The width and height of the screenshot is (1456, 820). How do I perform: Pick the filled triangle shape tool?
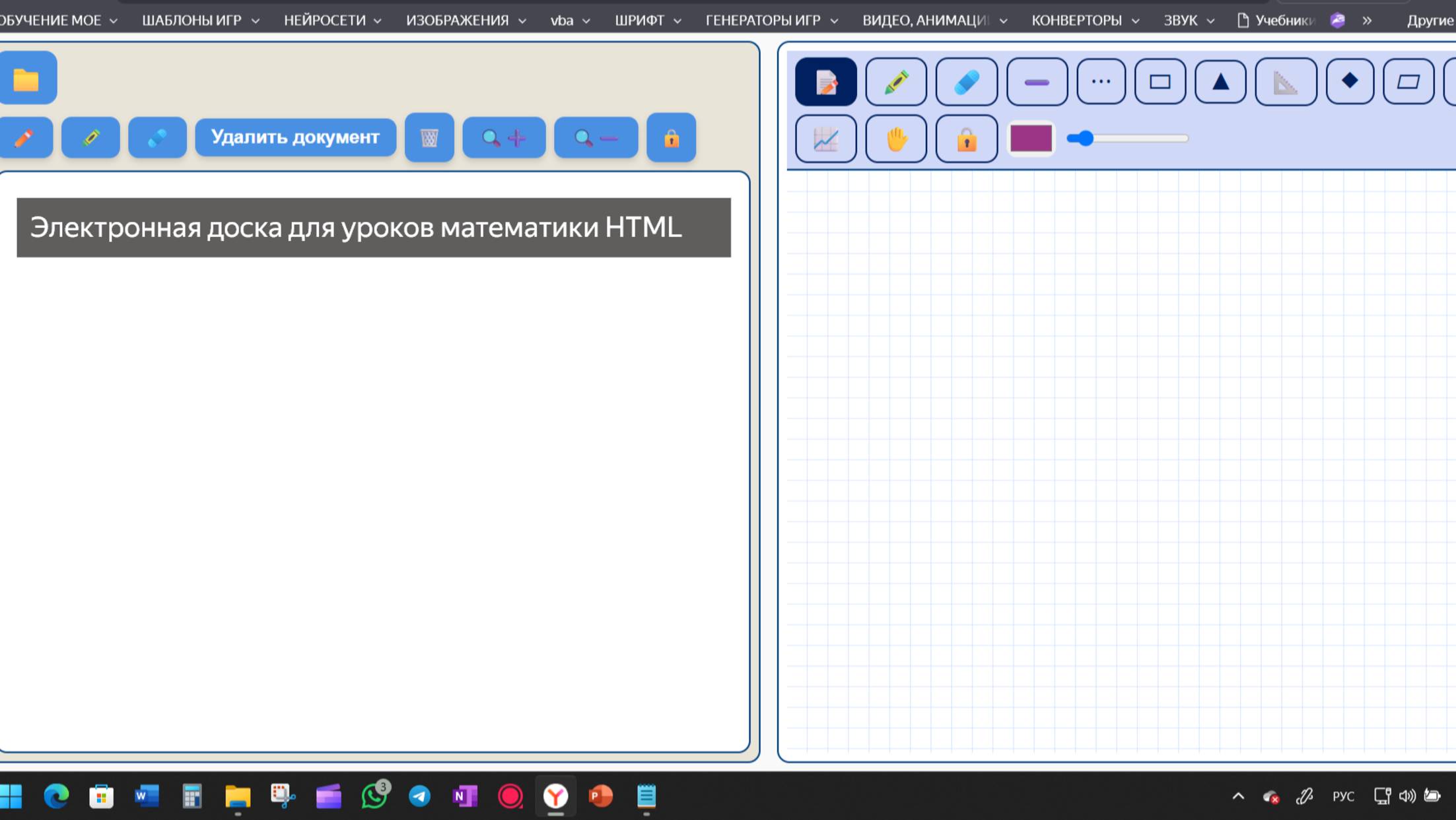coord(1220,82)
